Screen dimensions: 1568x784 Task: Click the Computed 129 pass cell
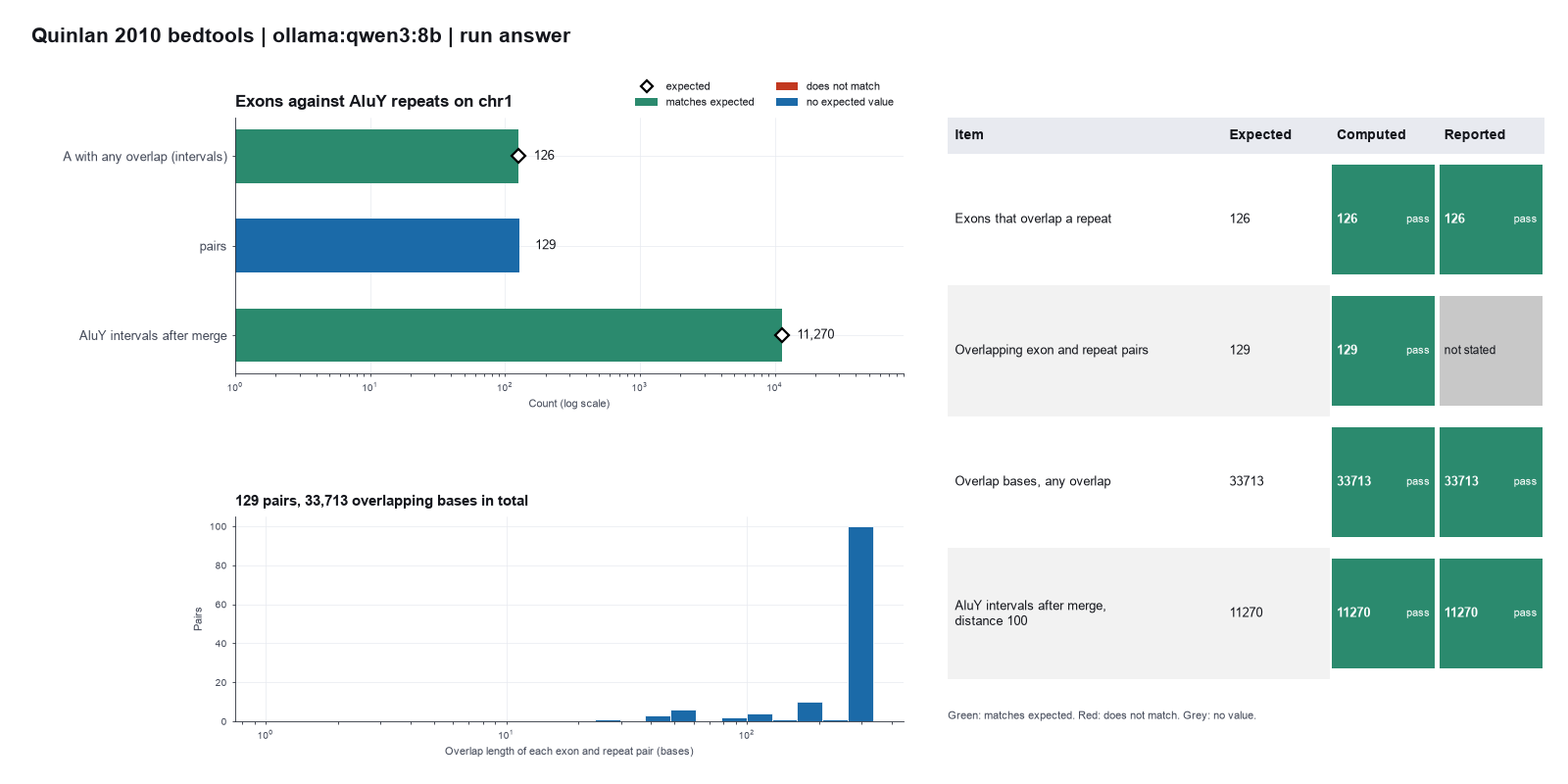coord(1383,351)
